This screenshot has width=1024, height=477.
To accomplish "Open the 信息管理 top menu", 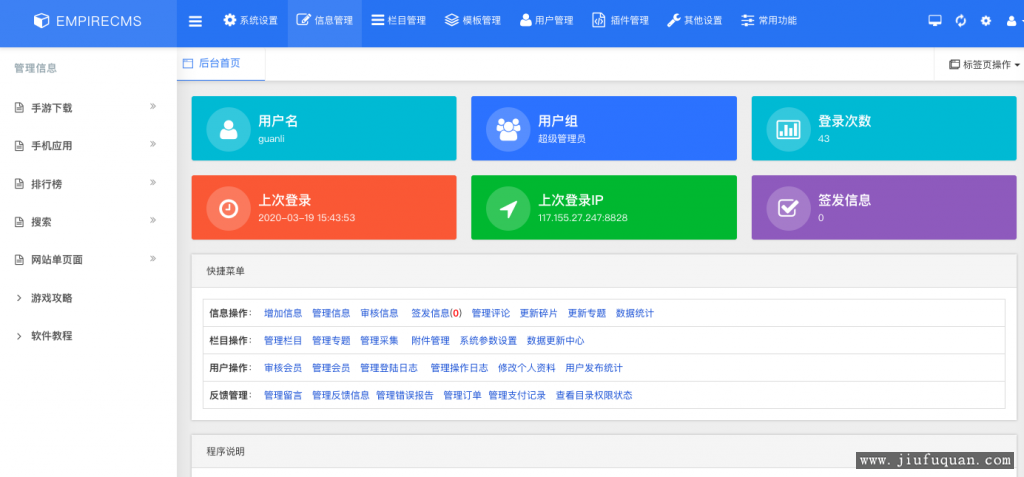I will pos(325,20).
